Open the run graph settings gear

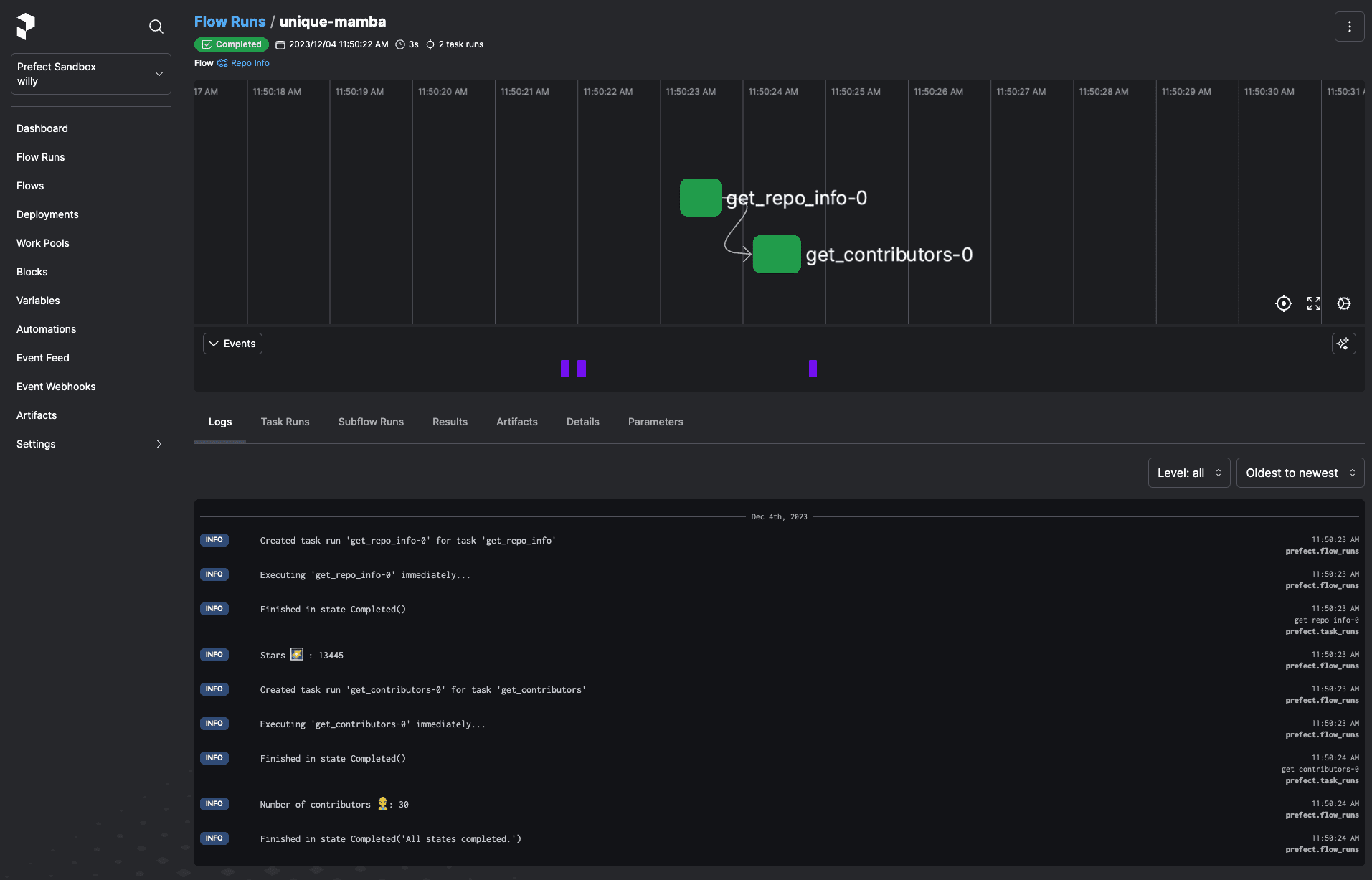point(1343,303)
